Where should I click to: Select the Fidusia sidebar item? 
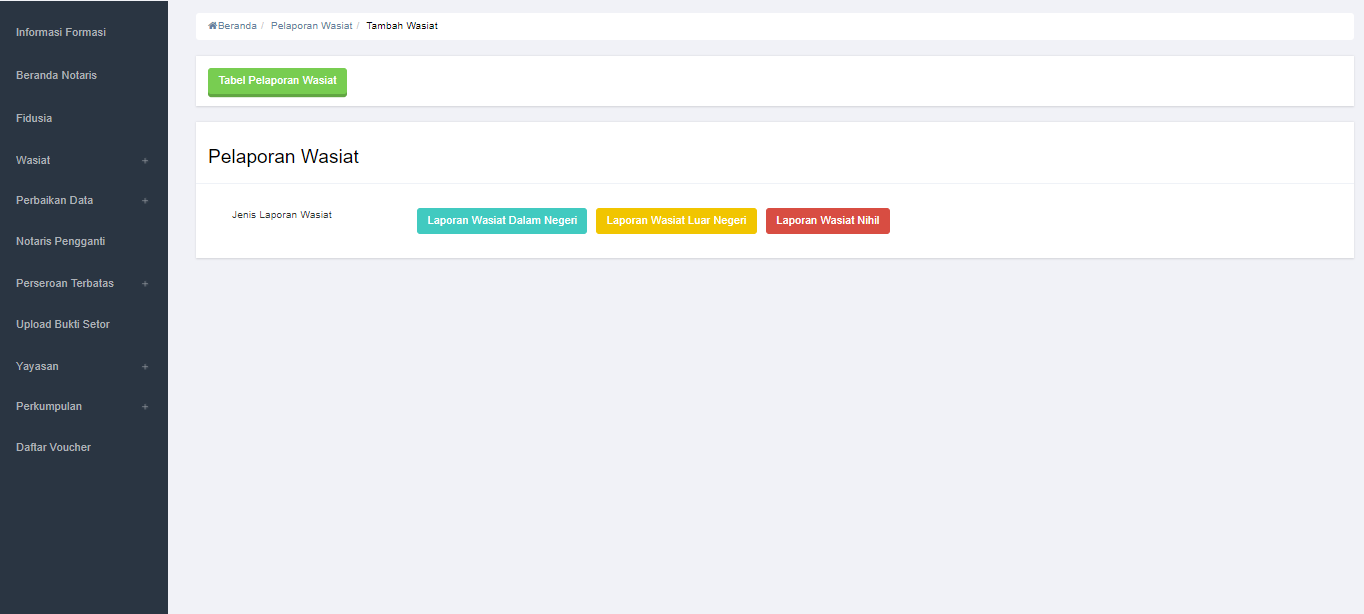pos(34,118)
